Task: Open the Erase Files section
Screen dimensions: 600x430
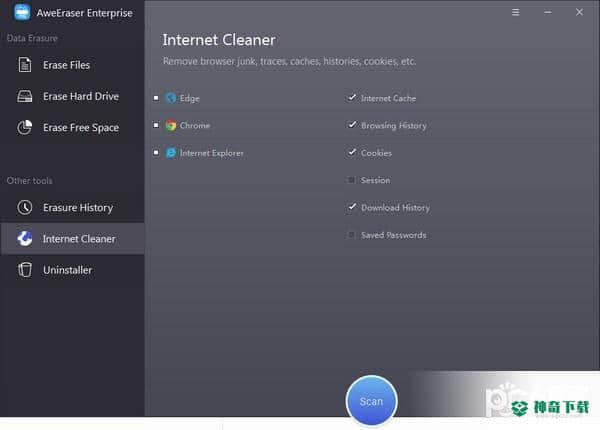Action: tap(72, 65)
